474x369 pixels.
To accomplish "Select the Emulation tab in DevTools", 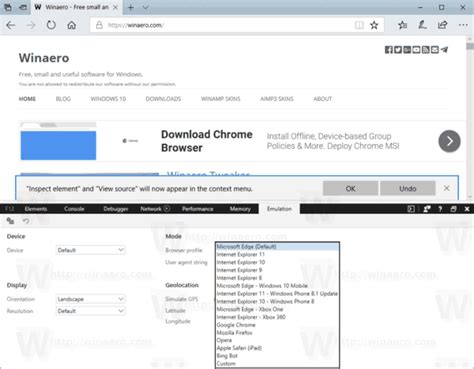I will (x=279, y=209).
